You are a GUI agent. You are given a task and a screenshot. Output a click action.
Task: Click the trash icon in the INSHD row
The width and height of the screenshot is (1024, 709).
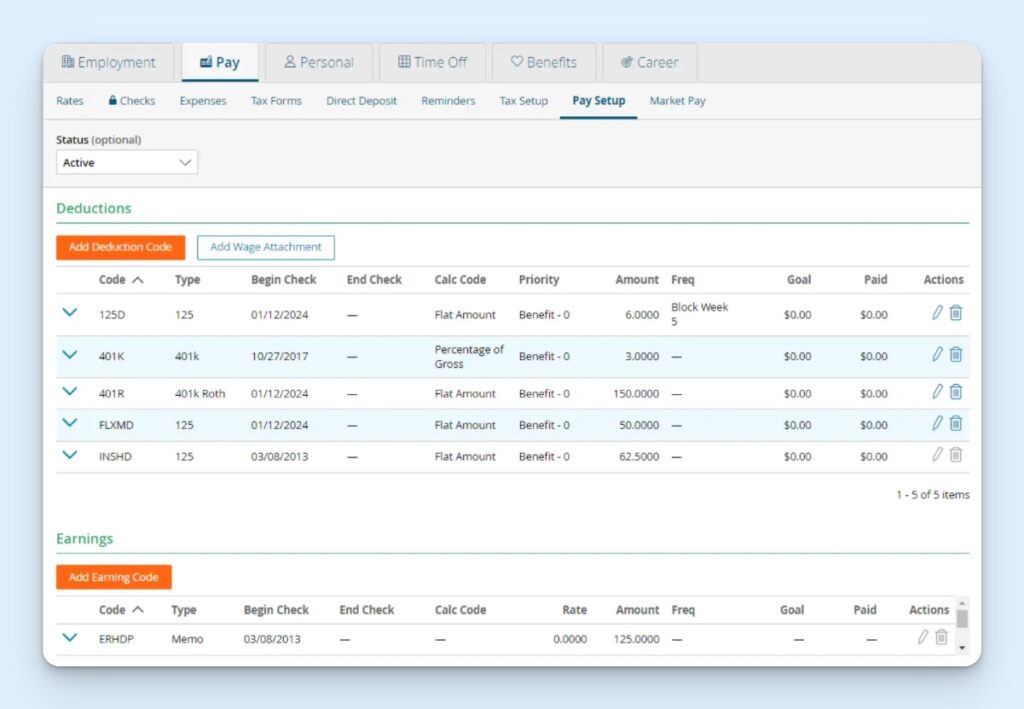coord(955,454)
